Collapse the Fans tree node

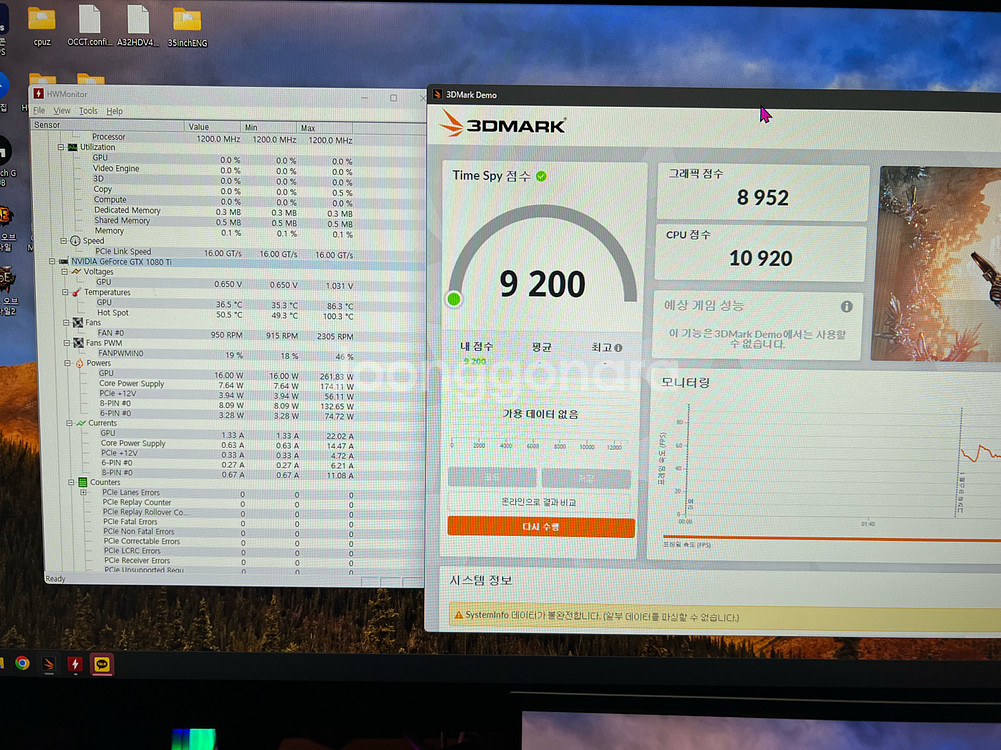tap(66, 322)
